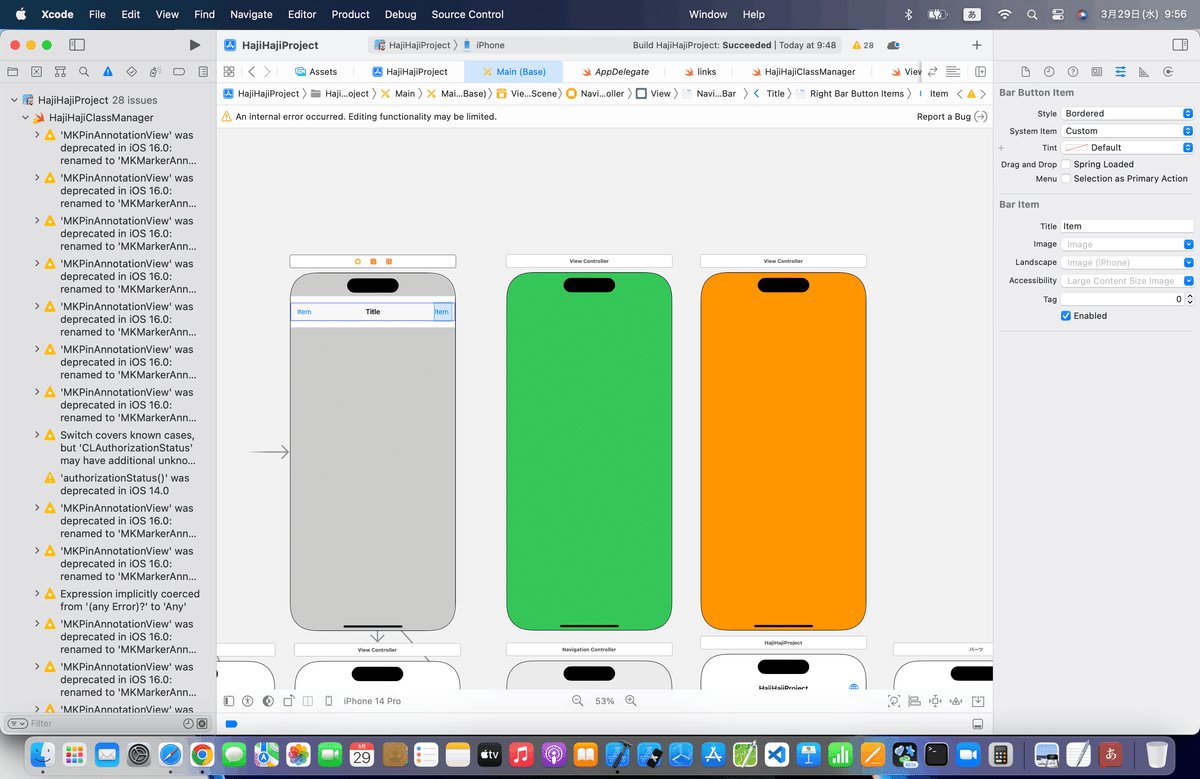The image size is (1200, 779).
Task: Open the Image combo box dropdown
Action: 1188,244
